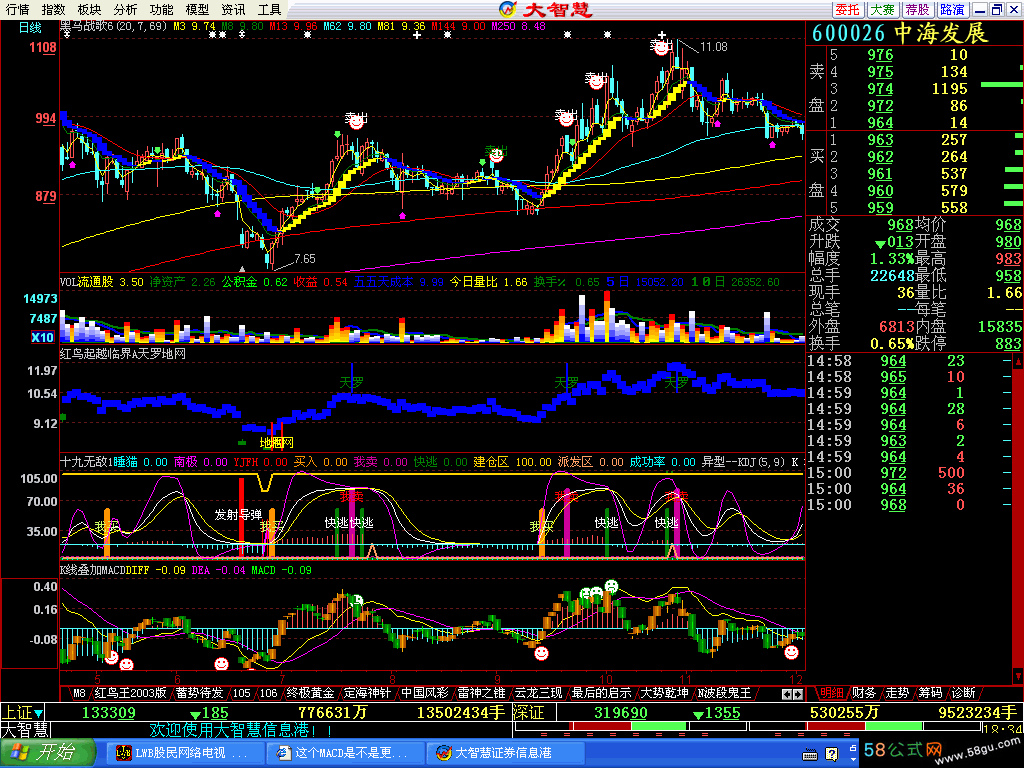Open the 模型 menu
This screenshot has height=768, width=1024.
pyautogui.click(x=197, y=10)
